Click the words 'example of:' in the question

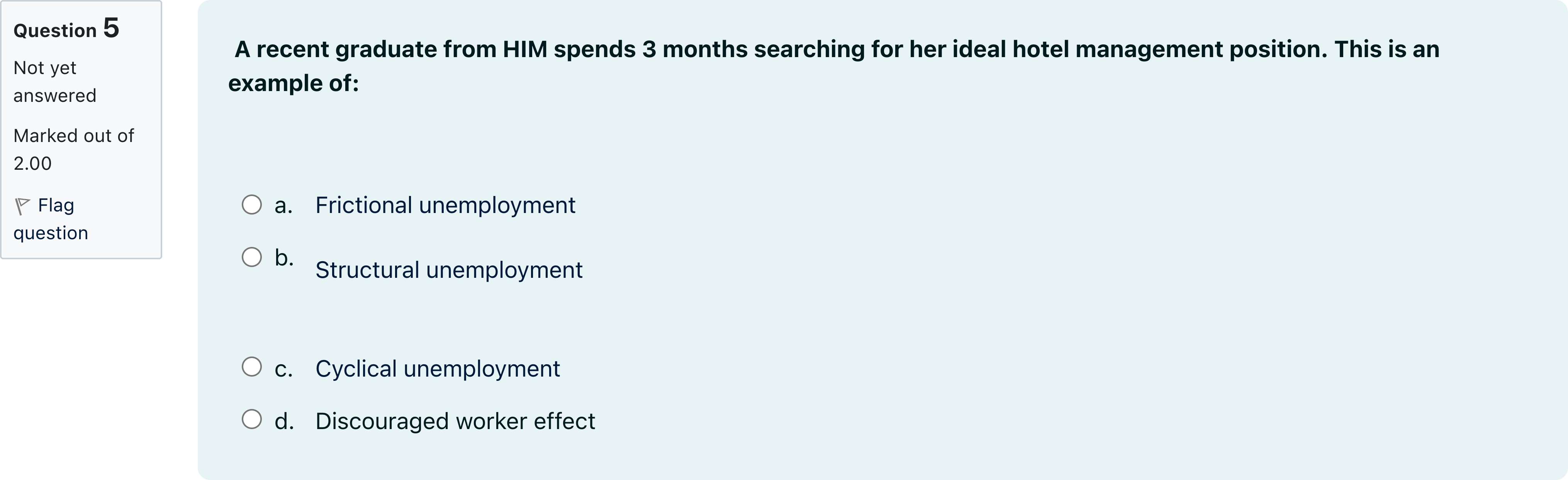coord(294,83)
